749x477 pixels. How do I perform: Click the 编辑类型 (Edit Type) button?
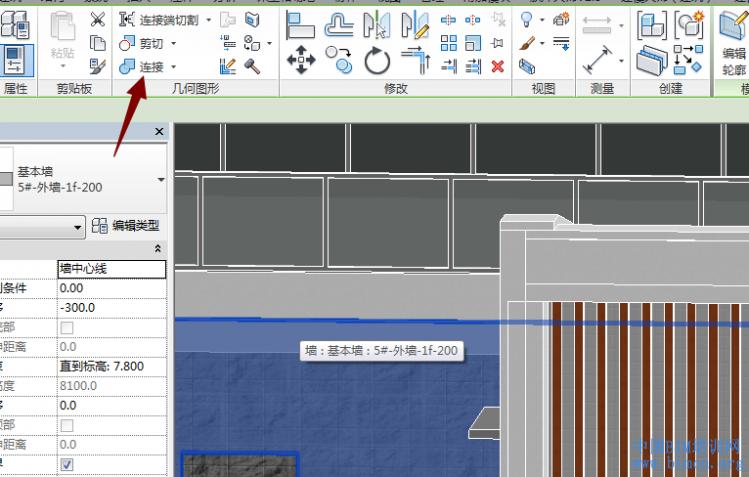(126, 226)
